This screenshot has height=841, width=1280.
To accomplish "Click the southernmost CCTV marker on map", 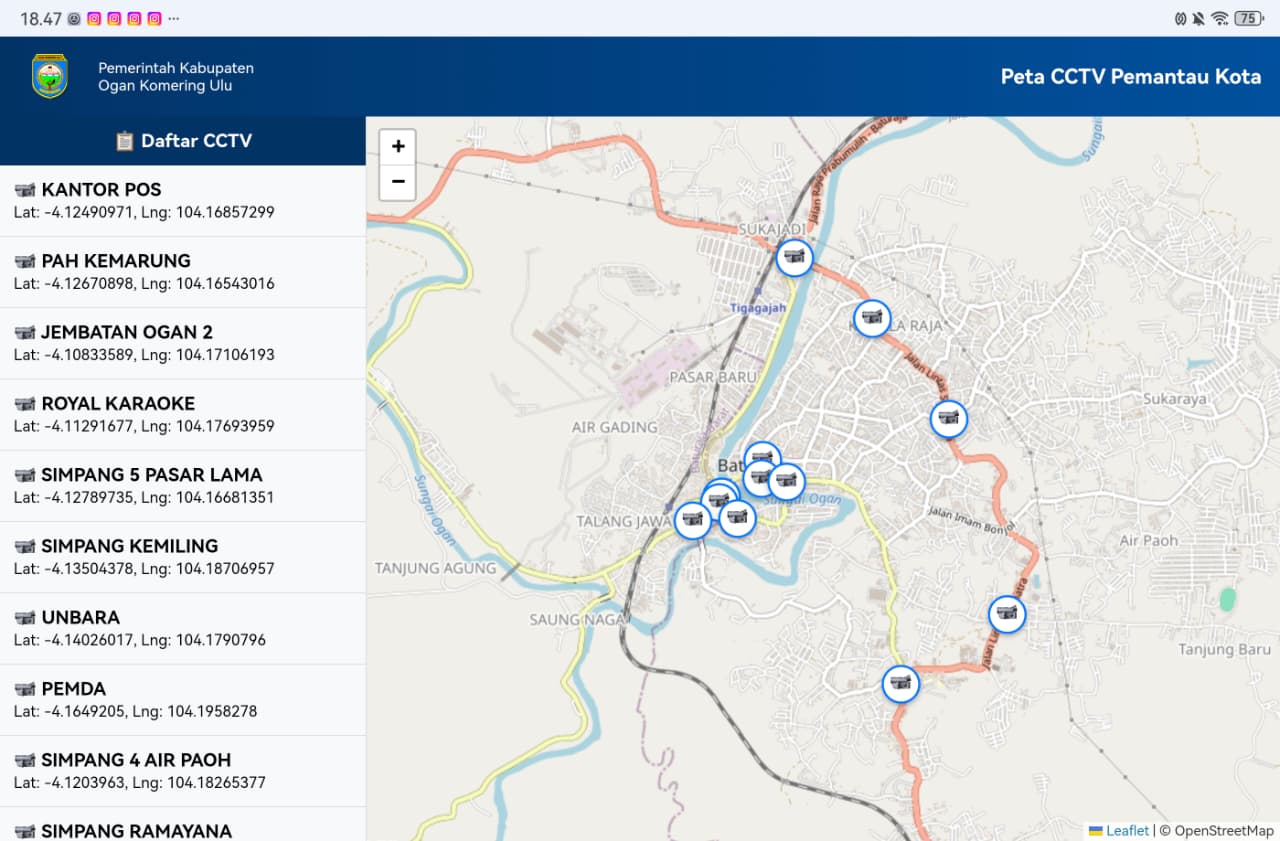I will click(900, 684).
